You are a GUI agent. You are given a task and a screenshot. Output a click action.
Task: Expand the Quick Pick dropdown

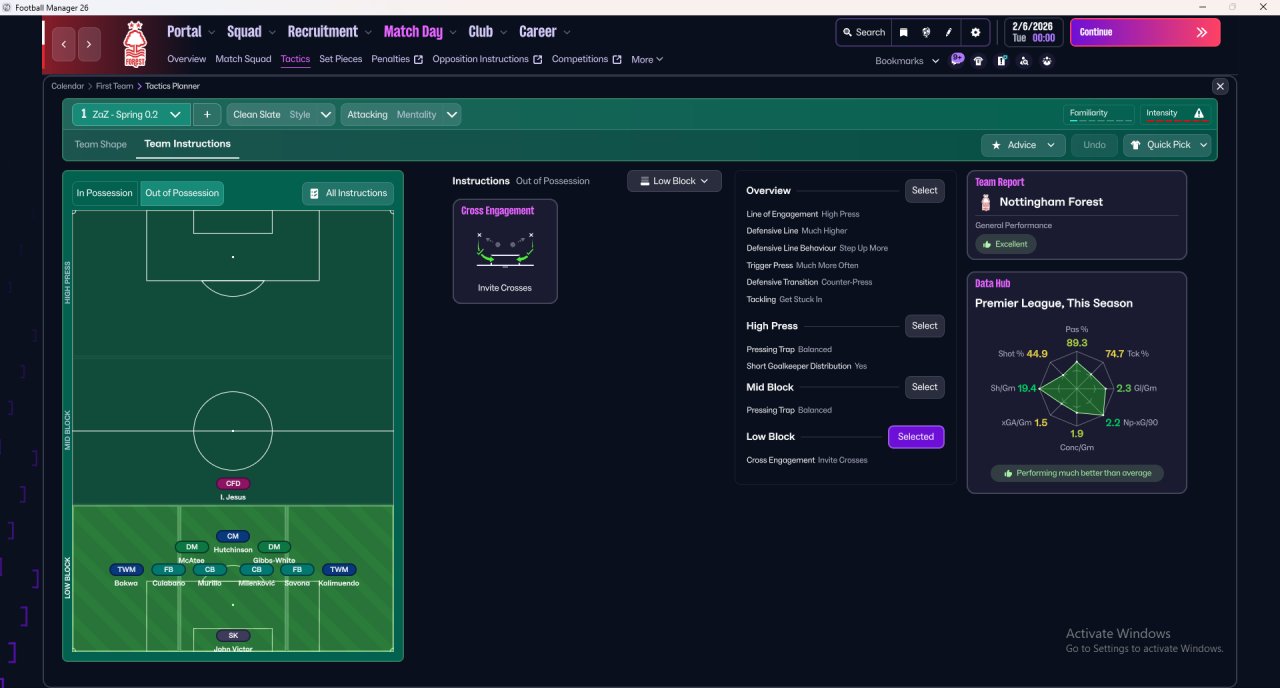(x=1168, y=145)
